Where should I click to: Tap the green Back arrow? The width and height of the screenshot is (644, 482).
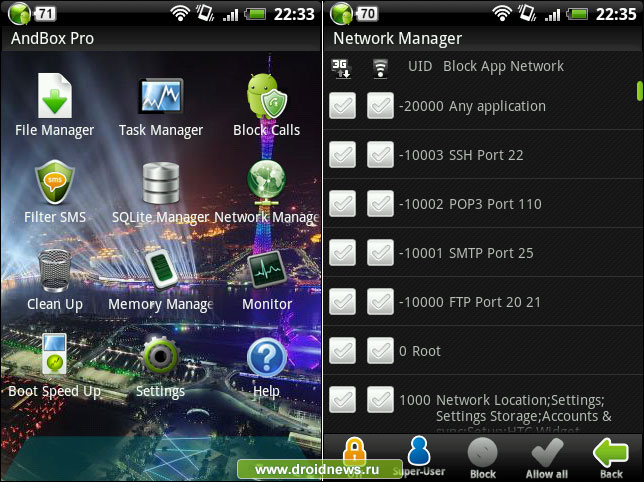click(610, 457)
